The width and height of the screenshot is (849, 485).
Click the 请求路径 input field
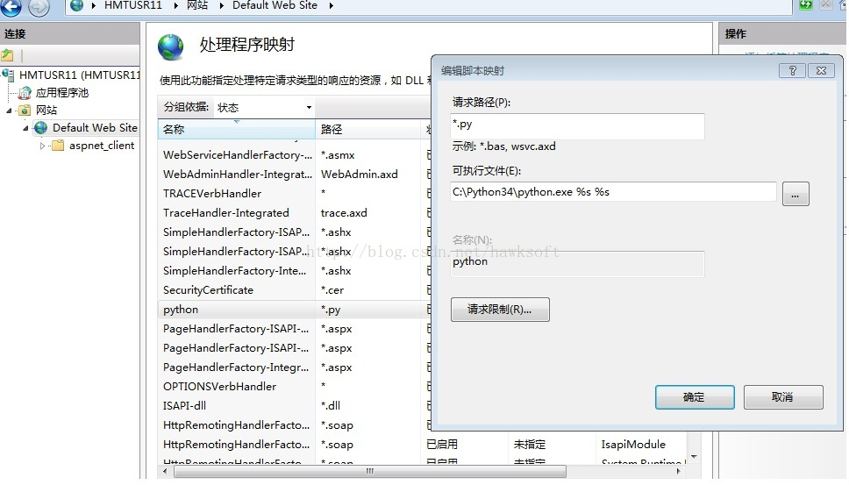578,125
